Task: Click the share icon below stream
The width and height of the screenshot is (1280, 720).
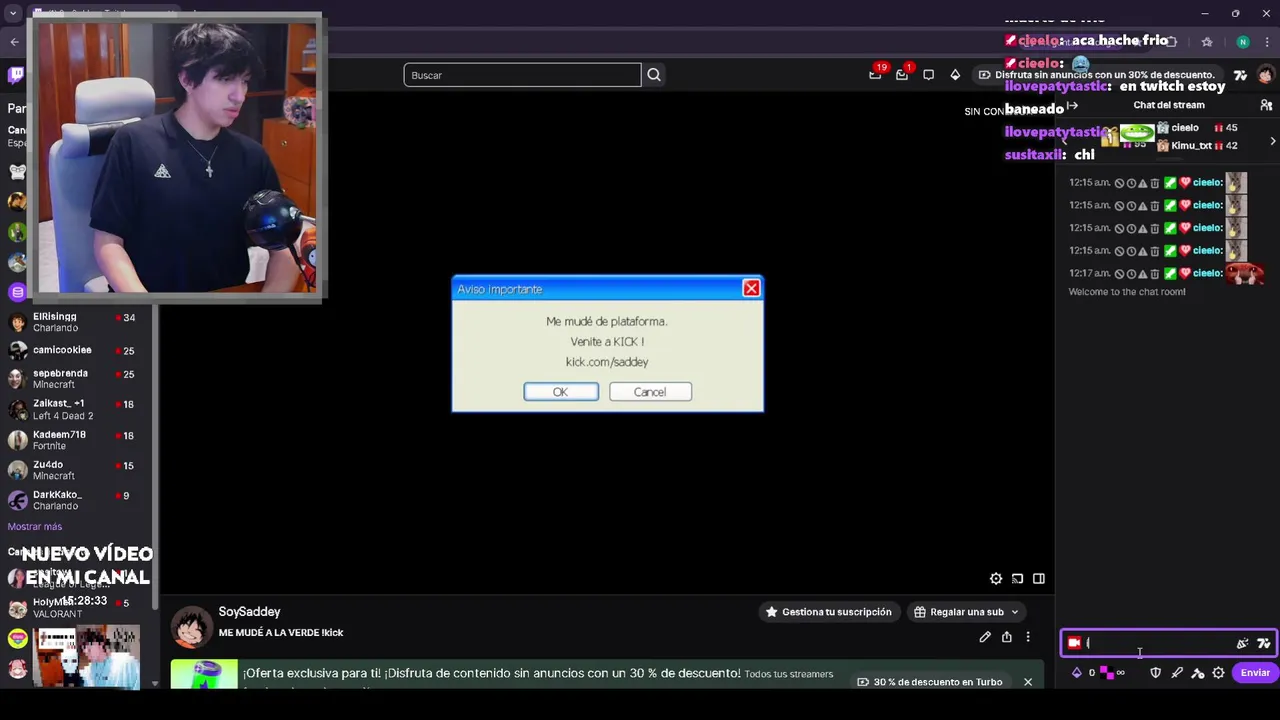Action: pyautogui.click(x=1007, y=637)
